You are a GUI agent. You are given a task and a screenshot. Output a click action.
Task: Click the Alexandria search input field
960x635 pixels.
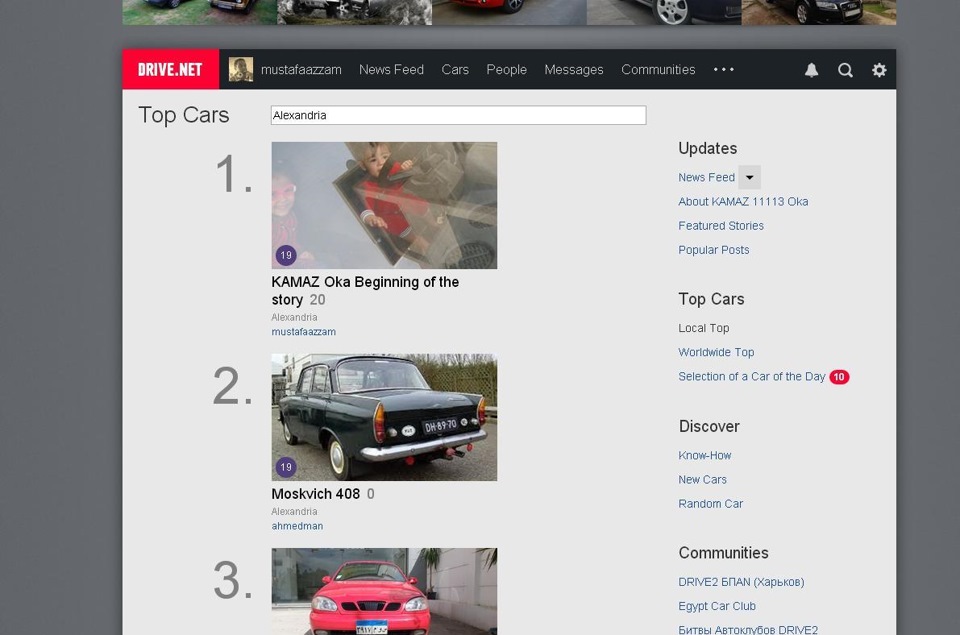coord(458,114)
